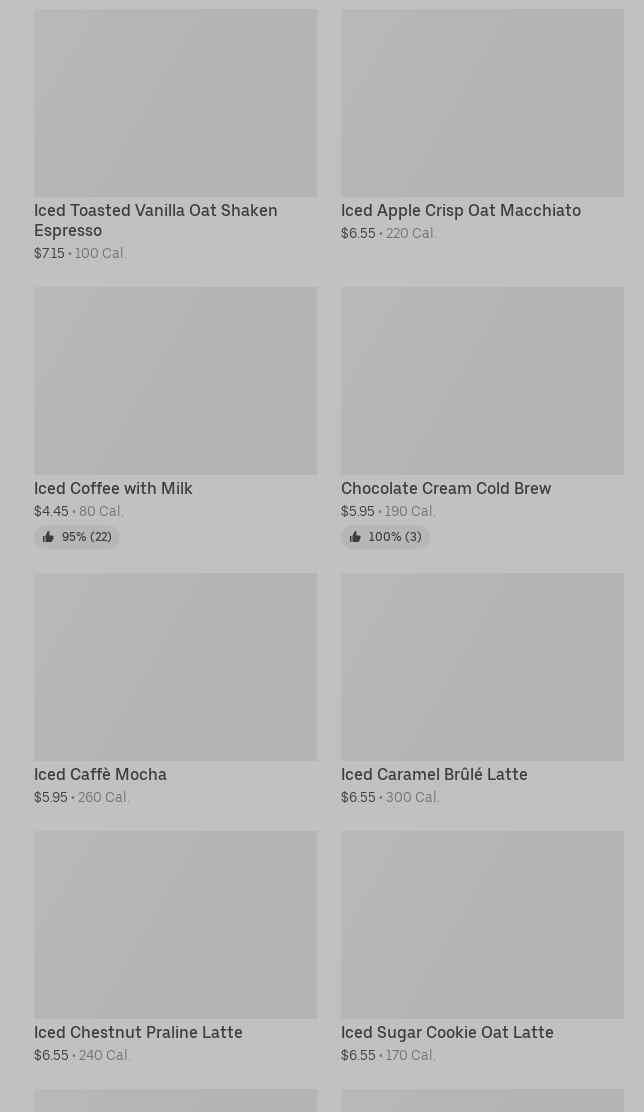This screenshot has width=644, height=1112.
Task: Open the Iced Apple Crisp Oat Macchiato image
Action: pos(482,103)
